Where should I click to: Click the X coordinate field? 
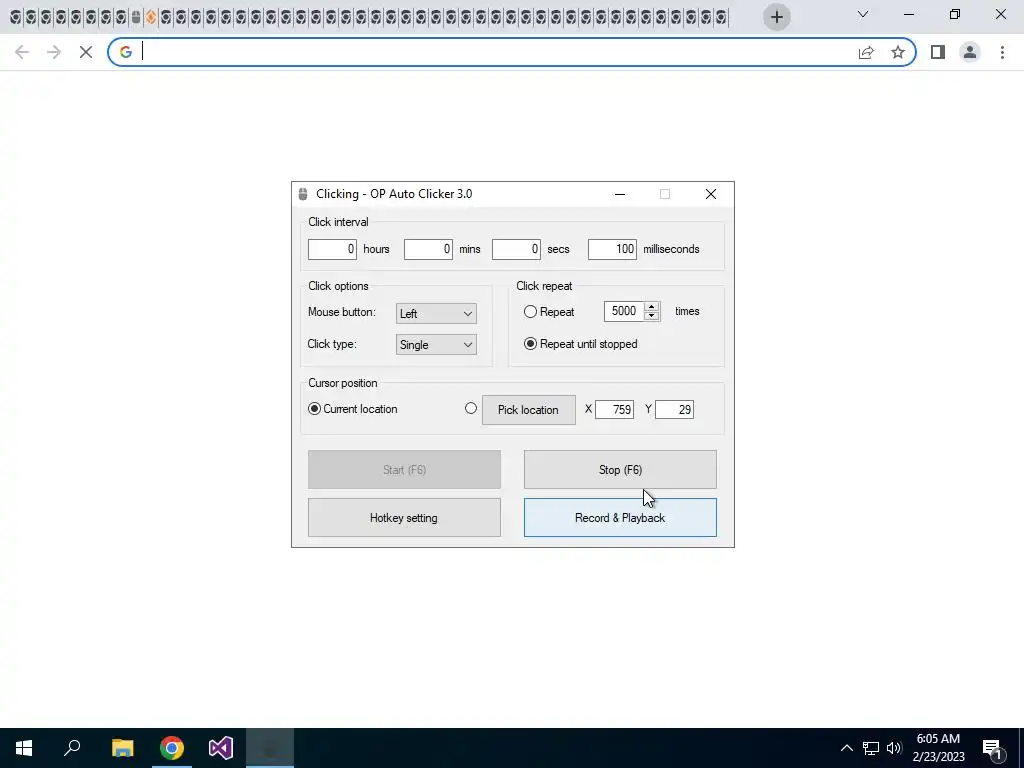point(615,409)
